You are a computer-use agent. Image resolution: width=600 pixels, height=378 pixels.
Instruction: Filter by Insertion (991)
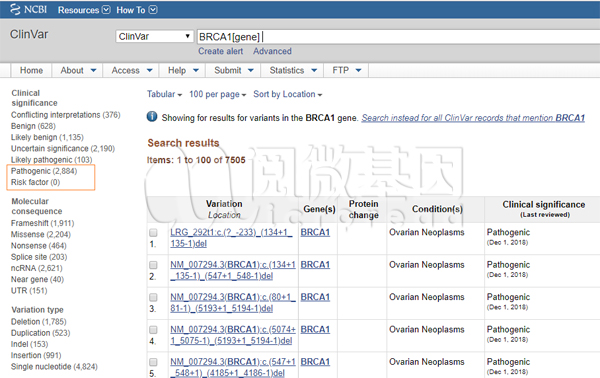36,355
